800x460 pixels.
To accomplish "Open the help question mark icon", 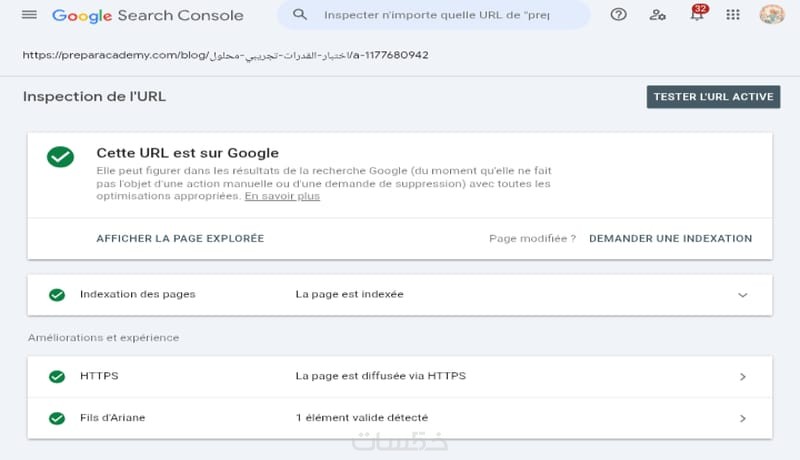I will click(x=619, y=16).
